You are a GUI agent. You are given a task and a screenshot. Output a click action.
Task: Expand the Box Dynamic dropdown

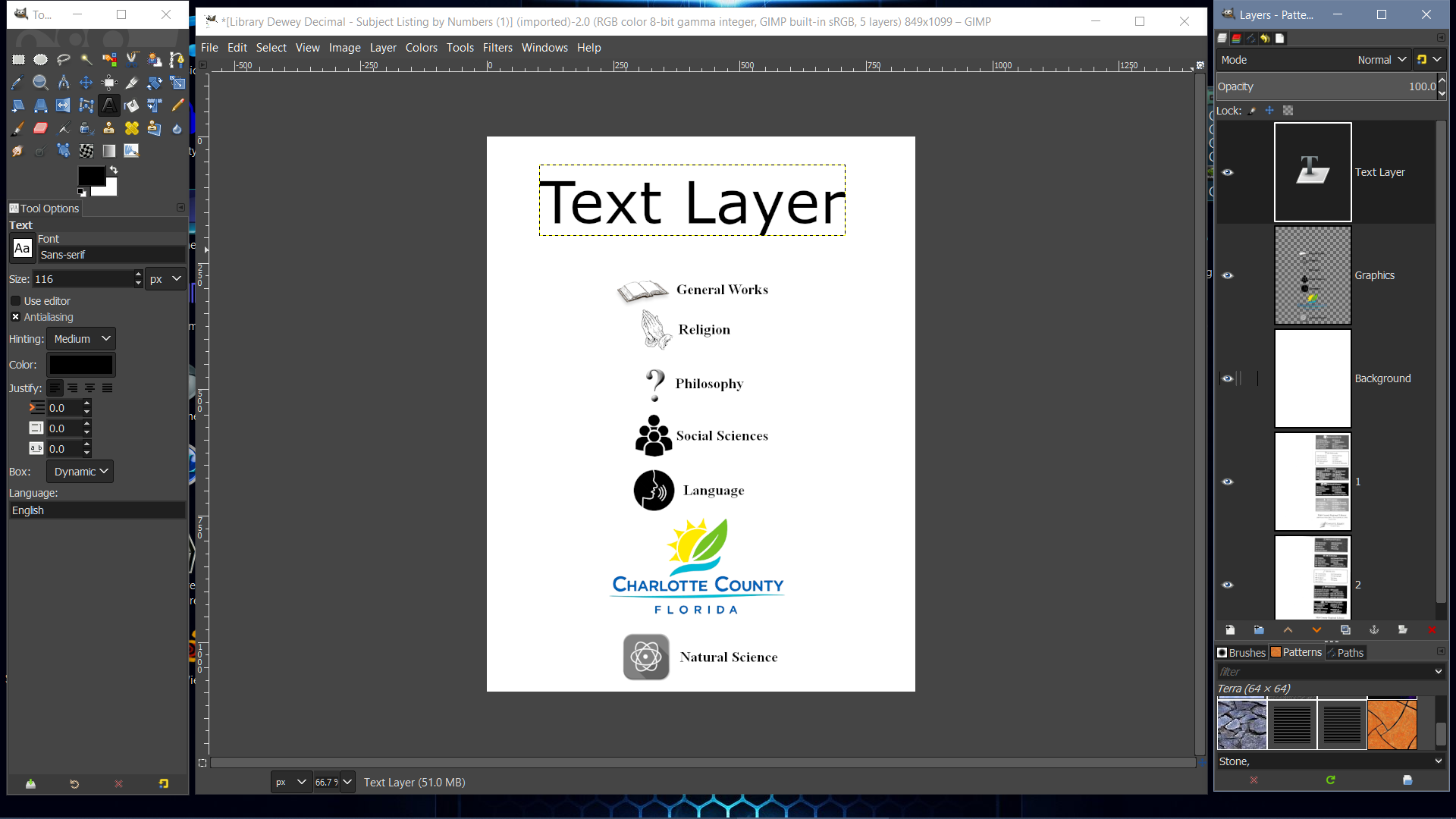click(x=80, y=472)
